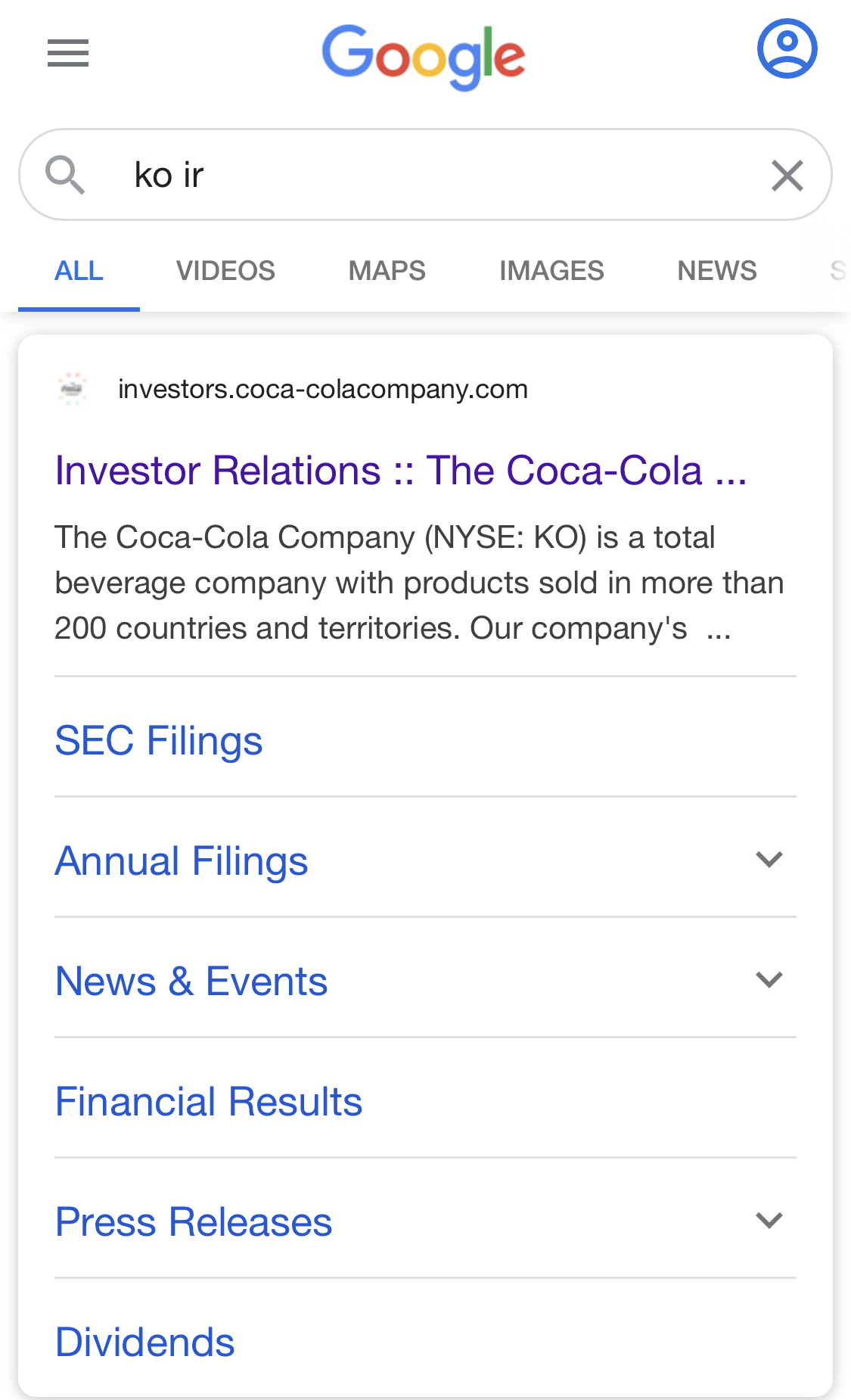Image resolution: width=851 pixels, height=1400 pixels.
Task: Open the Financial Results sitelink
Action: coord(209,1101)
